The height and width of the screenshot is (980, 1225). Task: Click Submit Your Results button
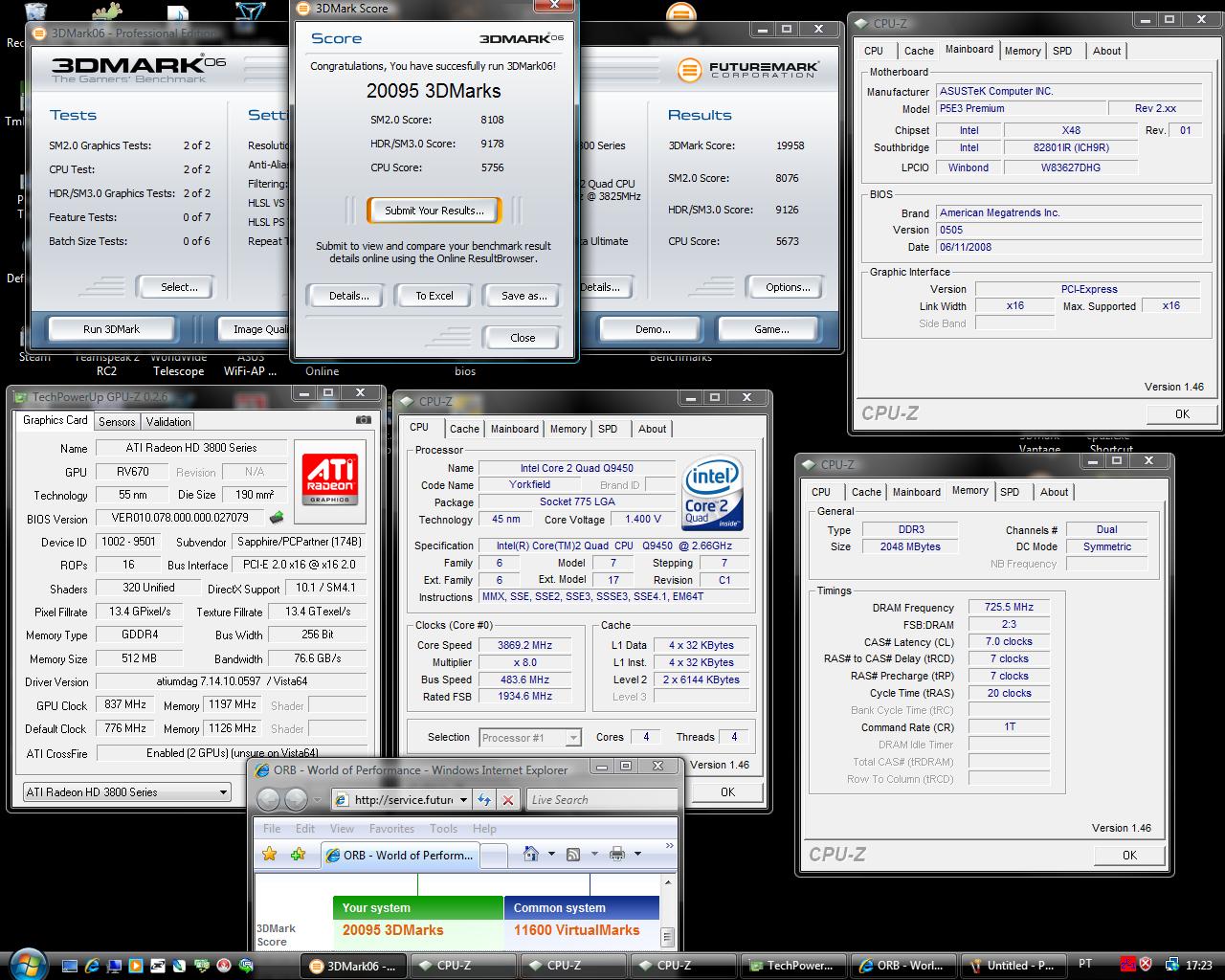coord(434,211)
